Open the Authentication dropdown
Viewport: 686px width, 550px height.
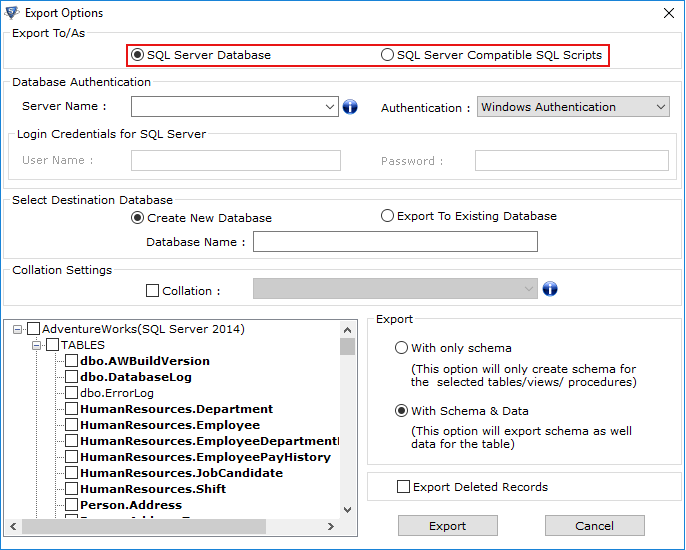point(573,107)
